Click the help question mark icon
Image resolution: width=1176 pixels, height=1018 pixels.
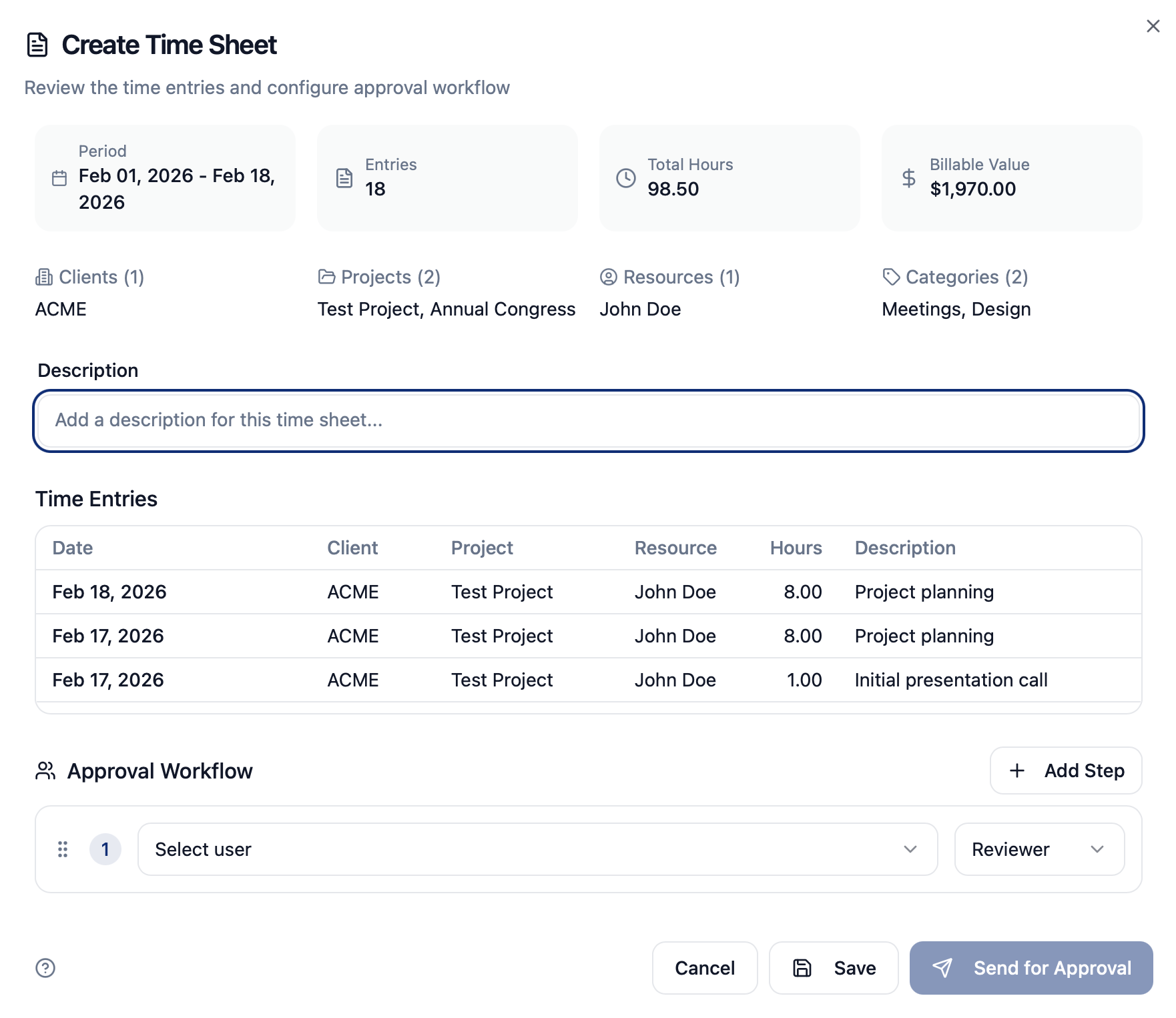pos(45,967)
